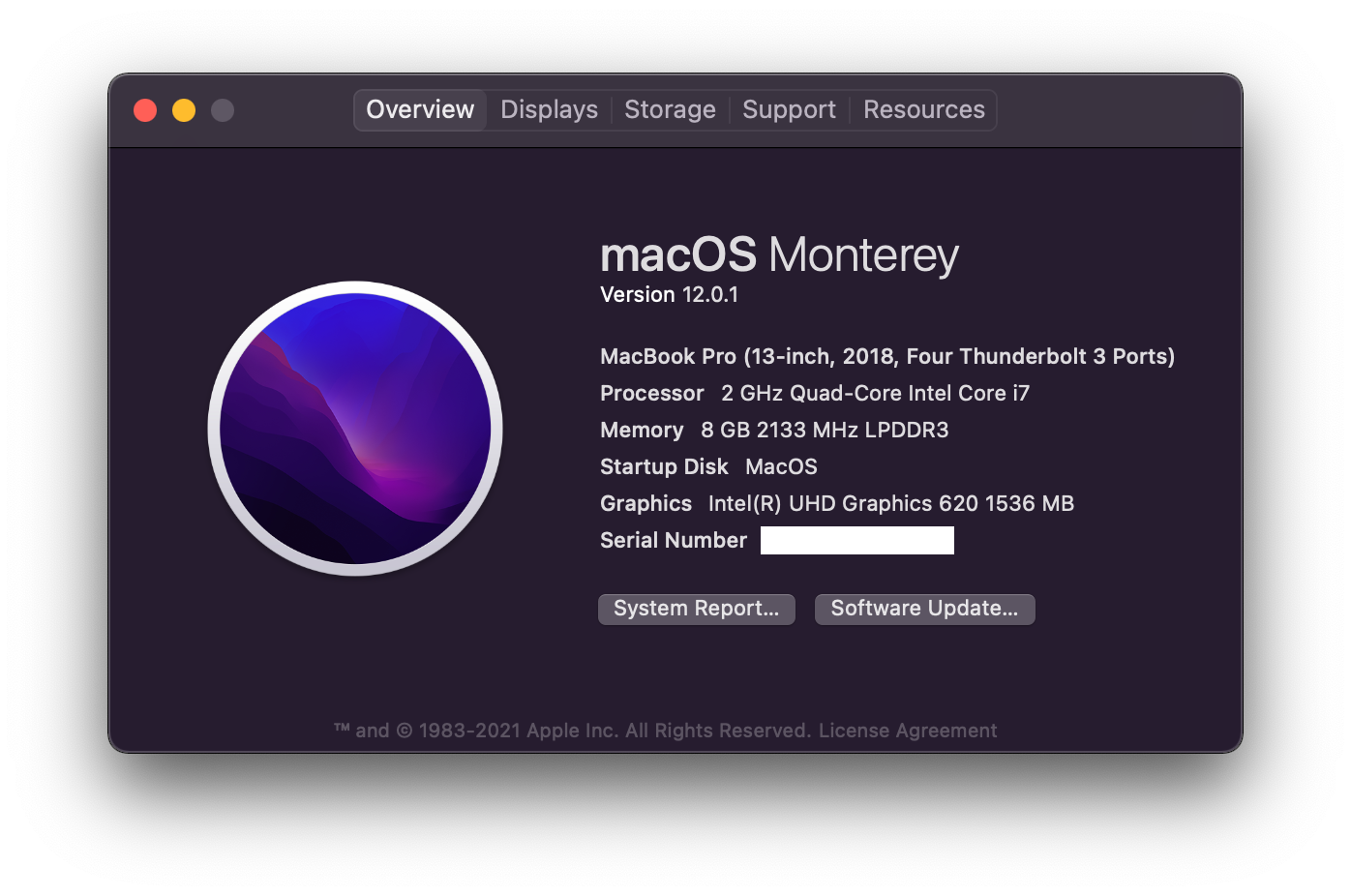Click the macOS Monterey logo image

coord(355,429)
